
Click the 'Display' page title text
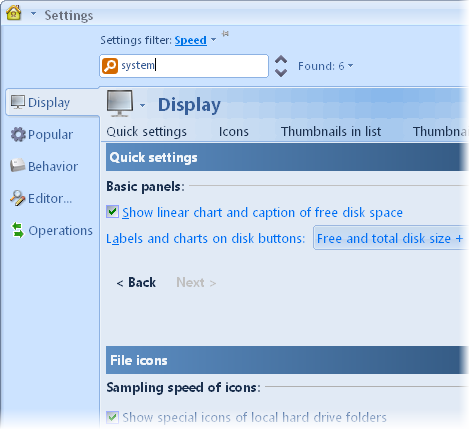(x=189, y=106)
